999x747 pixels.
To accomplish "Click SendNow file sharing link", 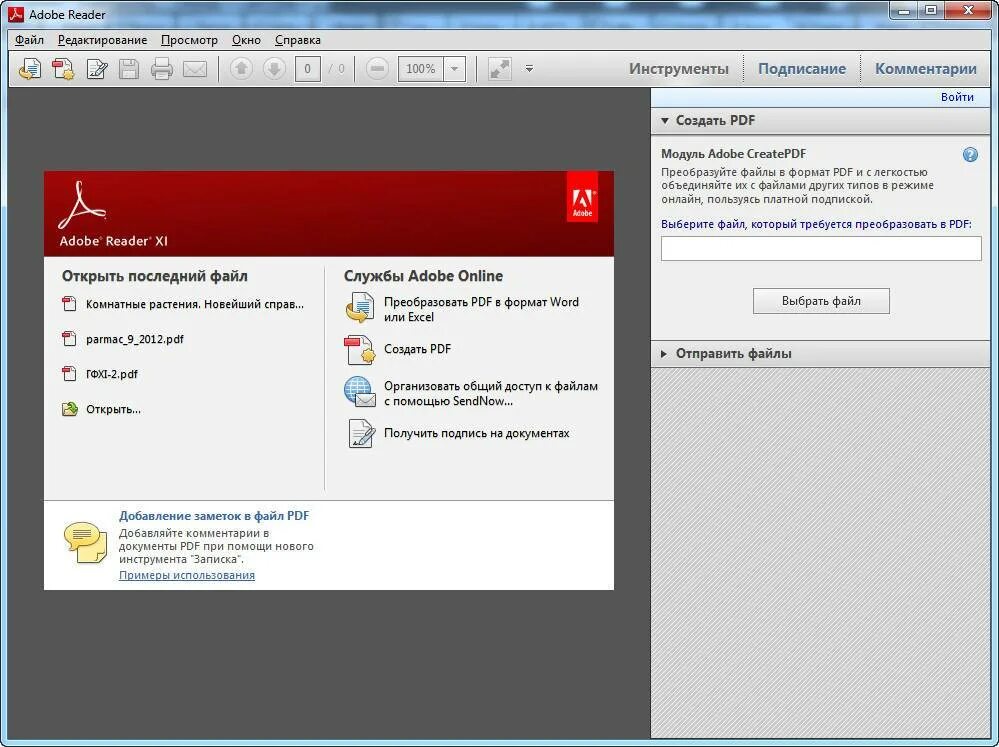I will tap(491, 393).
